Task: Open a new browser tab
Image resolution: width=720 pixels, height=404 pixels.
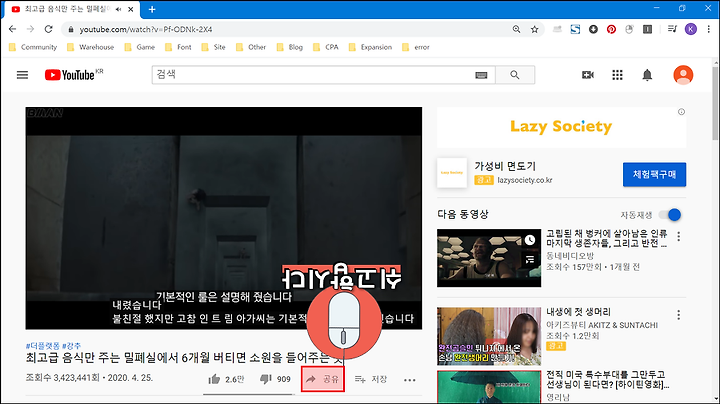Action: pos(152,9)
